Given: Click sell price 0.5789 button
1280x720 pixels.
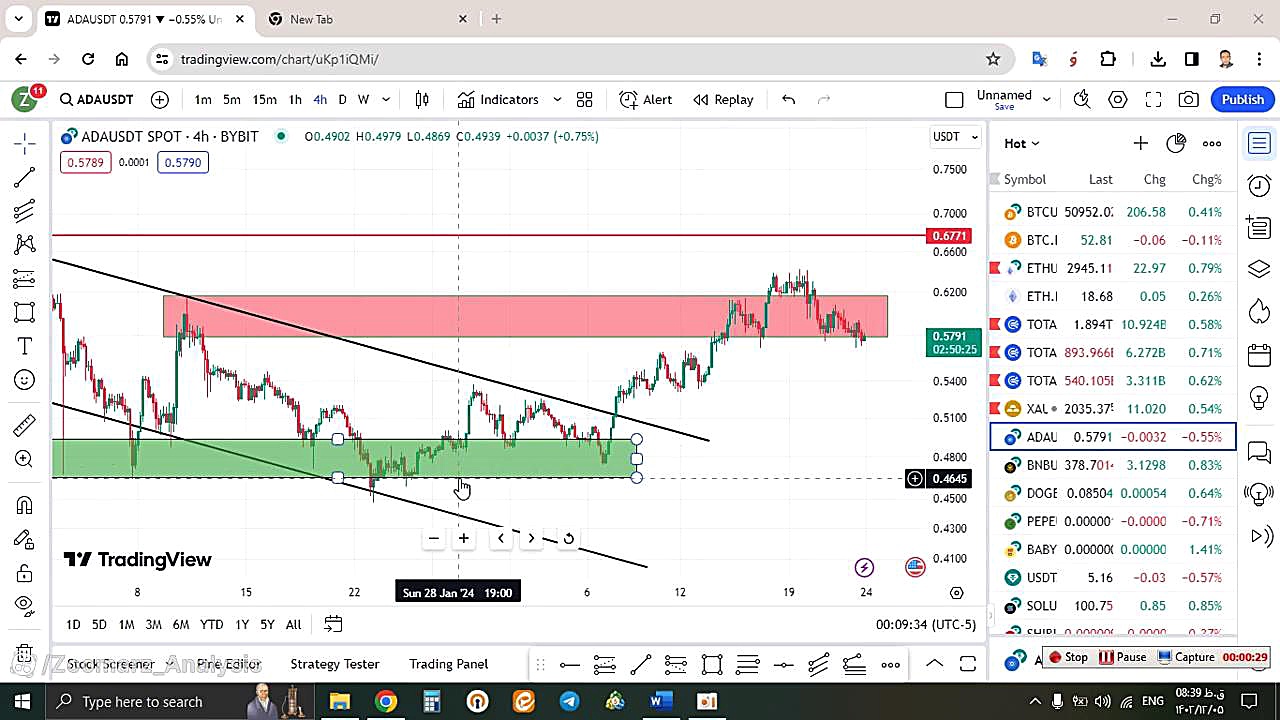Looking at the screenshot, I should pyautogui.click(x=85, y=162).
